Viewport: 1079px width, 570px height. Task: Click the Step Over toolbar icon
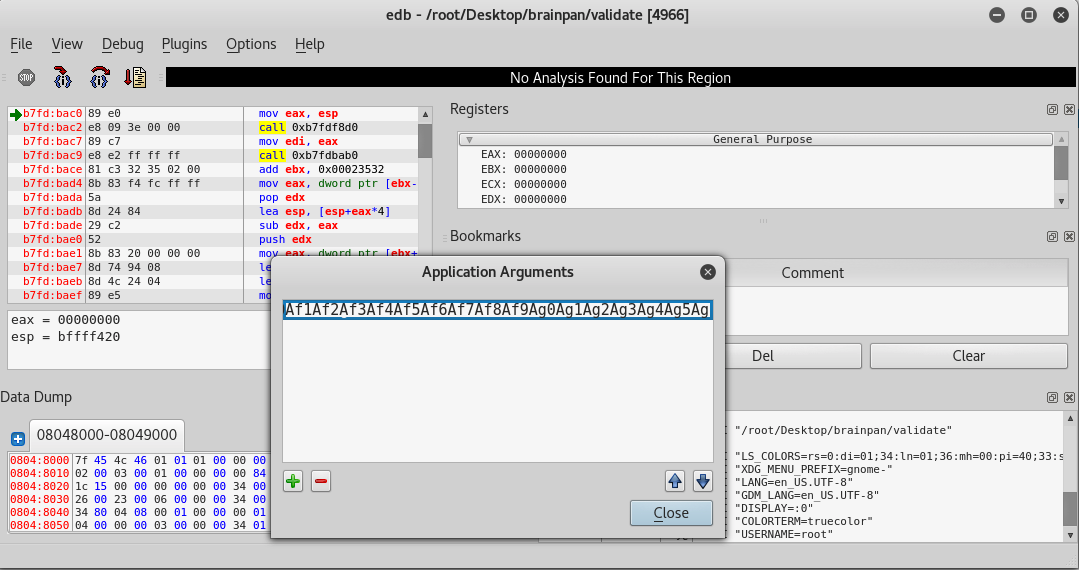click(x=100, y=78)
